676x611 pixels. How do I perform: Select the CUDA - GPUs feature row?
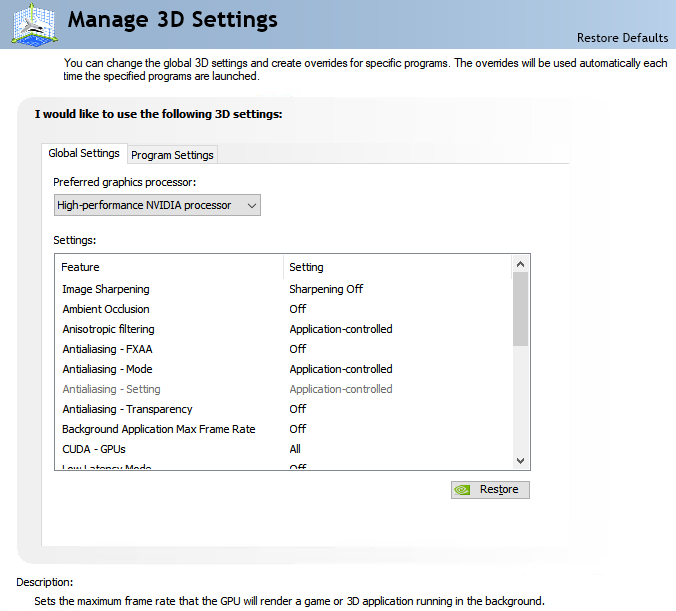coord(94,449)
